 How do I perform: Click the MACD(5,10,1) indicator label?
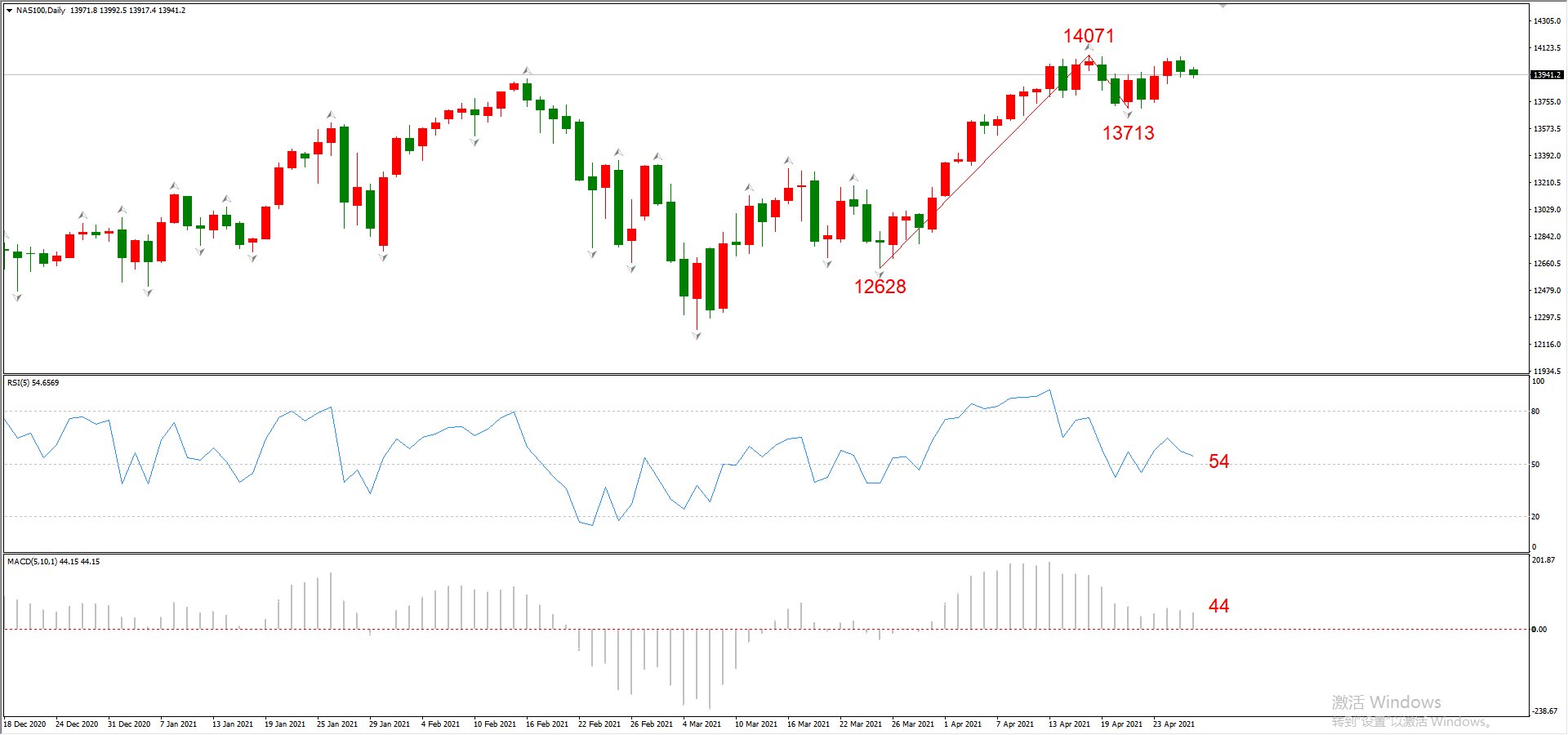click(53, 562)
